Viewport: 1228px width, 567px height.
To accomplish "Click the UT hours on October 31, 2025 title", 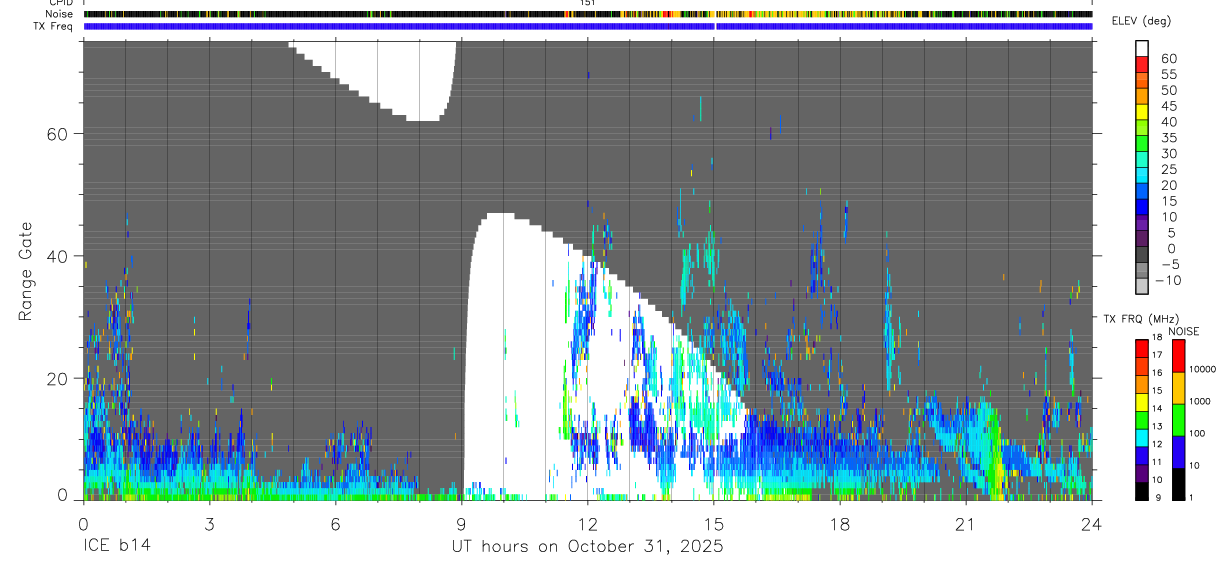I will (587, 546).
